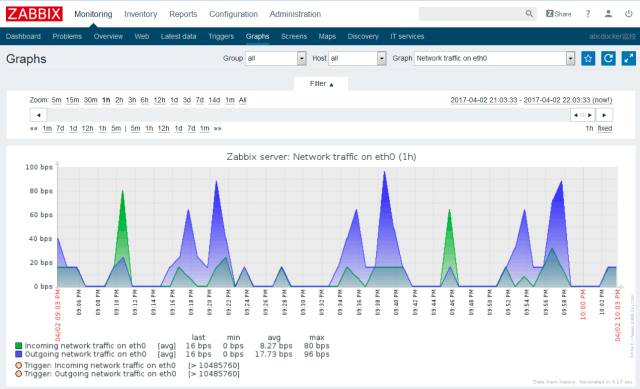
Task: Go to Dashboard submenu
Action: (23, 36)
